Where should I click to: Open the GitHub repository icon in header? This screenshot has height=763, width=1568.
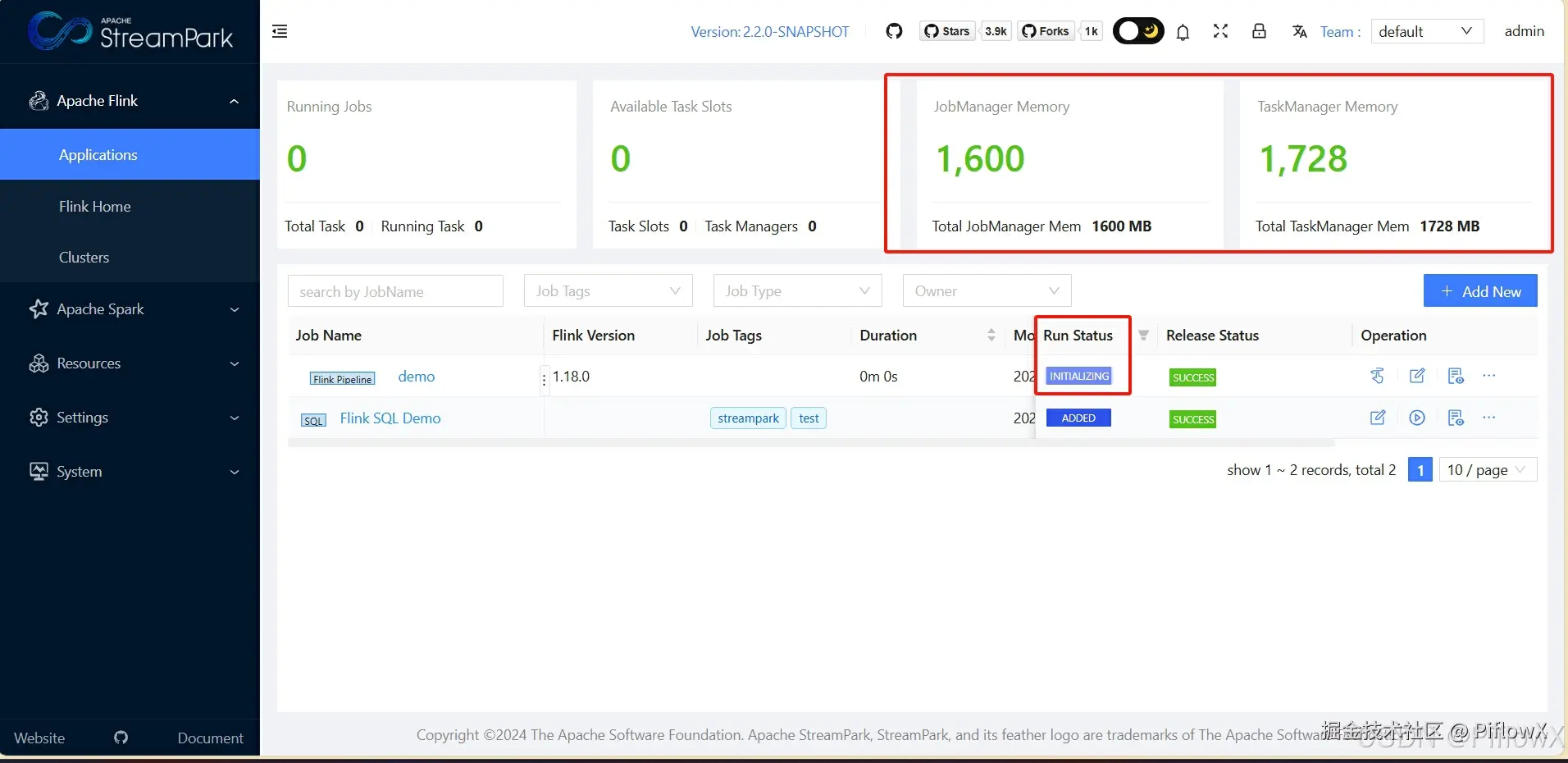894,31
